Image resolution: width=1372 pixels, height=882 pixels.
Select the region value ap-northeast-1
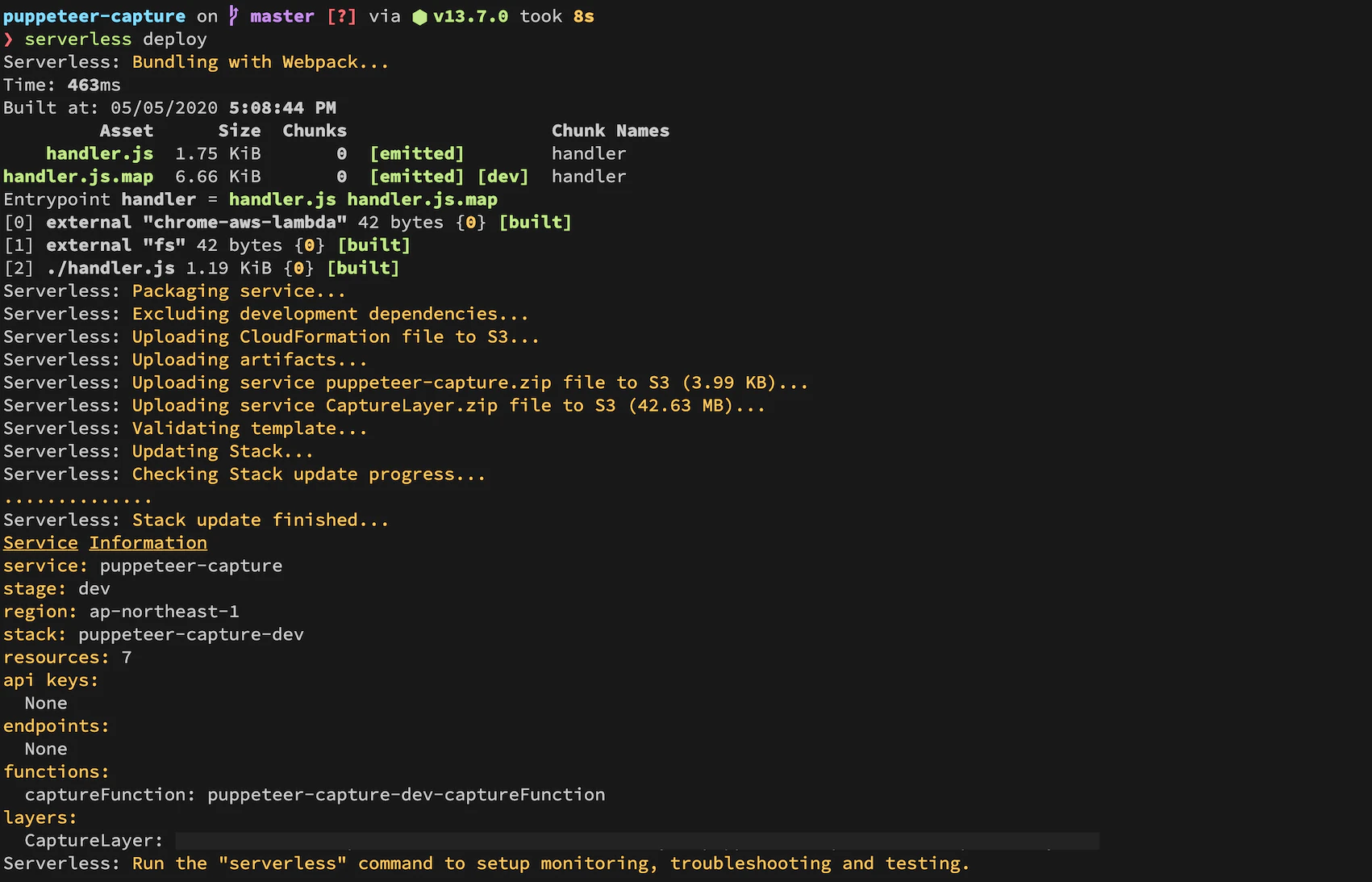click(165, 612)
